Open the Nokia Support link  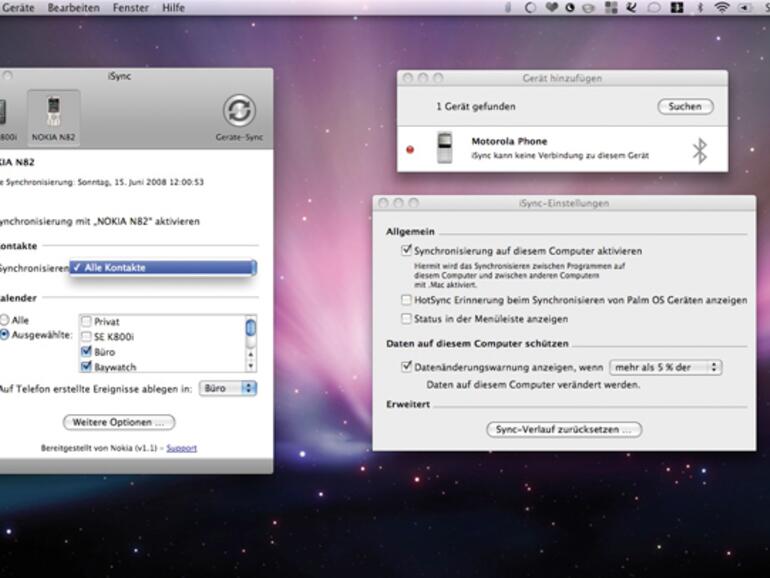(181, 448)
